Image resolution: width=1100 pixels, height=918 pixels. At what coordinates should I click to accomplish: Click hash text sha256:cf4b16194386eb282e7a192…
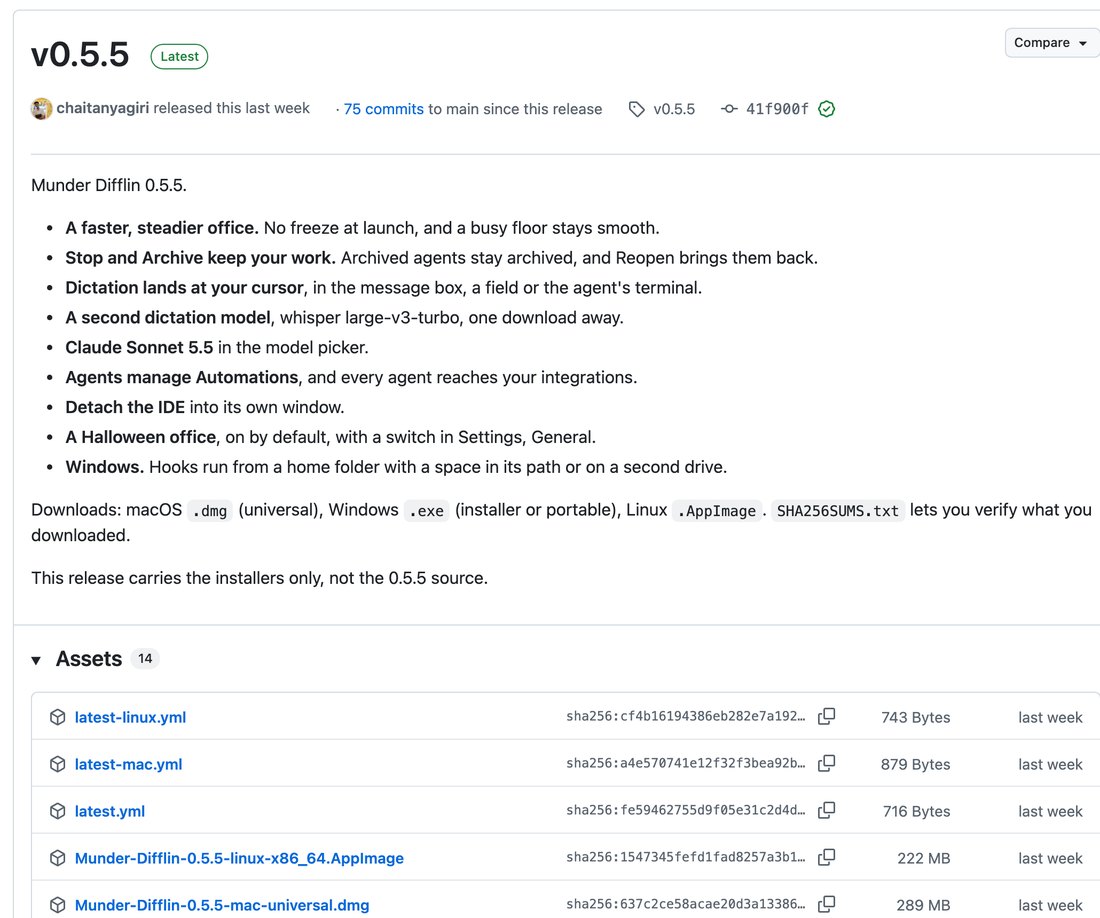(x=685, y=716)
